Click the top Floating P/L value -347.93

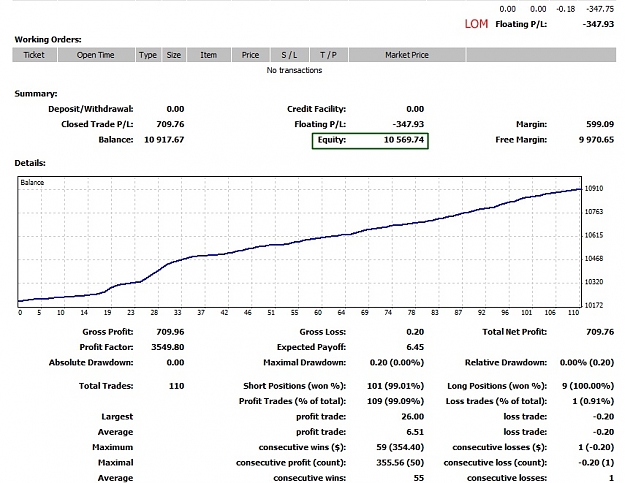(598, 24)
